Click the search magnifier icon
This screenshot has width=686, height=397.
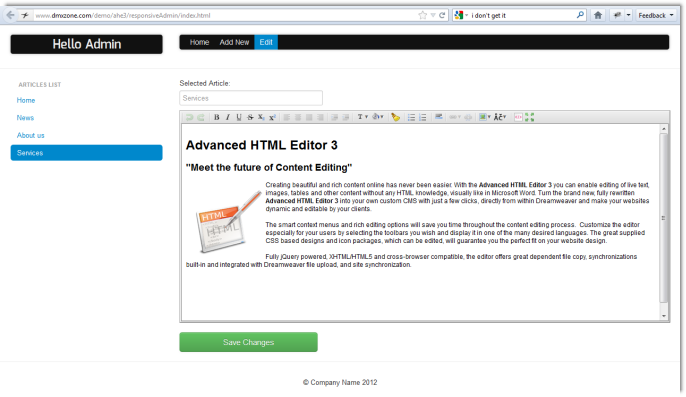tap(580, 15)
